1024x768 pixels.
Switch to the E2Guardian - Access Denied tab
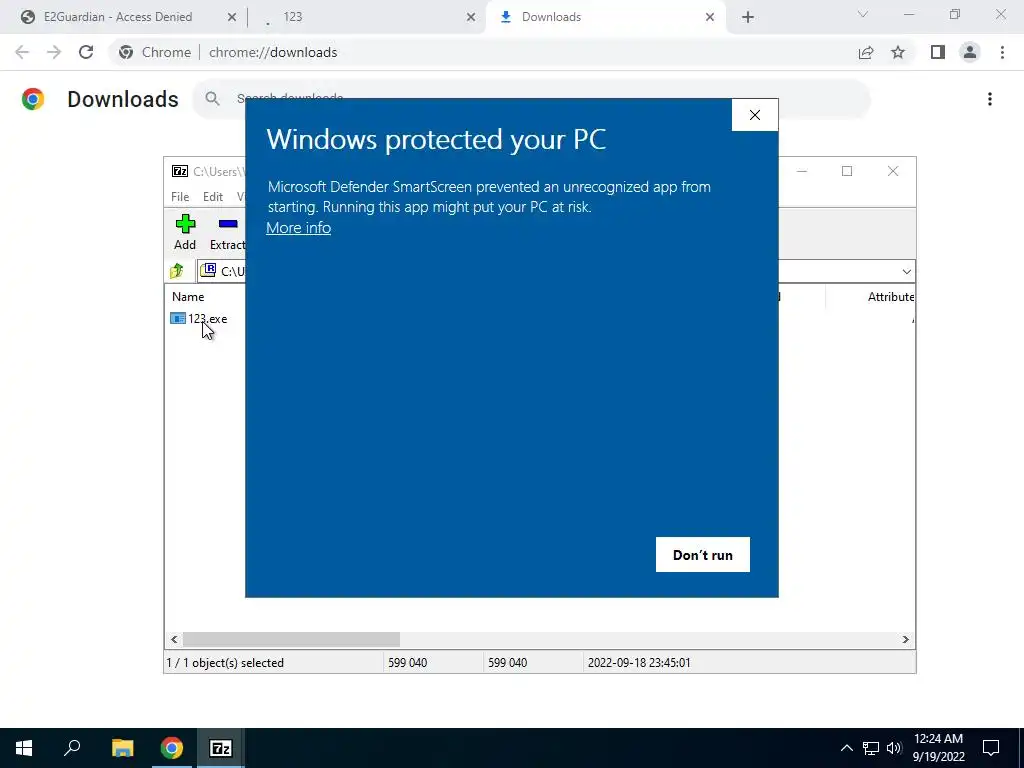pyautogui.click(x=118, y=17)
